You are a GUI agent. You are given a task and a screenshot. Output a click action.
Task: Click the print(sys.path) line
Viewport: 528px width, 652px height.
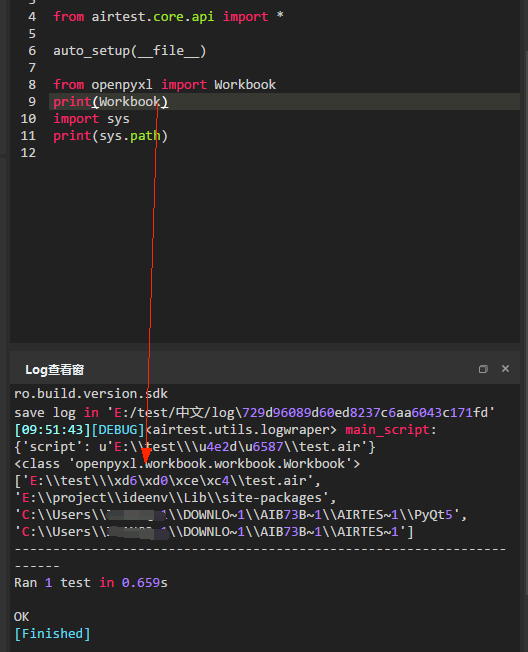(110, 136)
